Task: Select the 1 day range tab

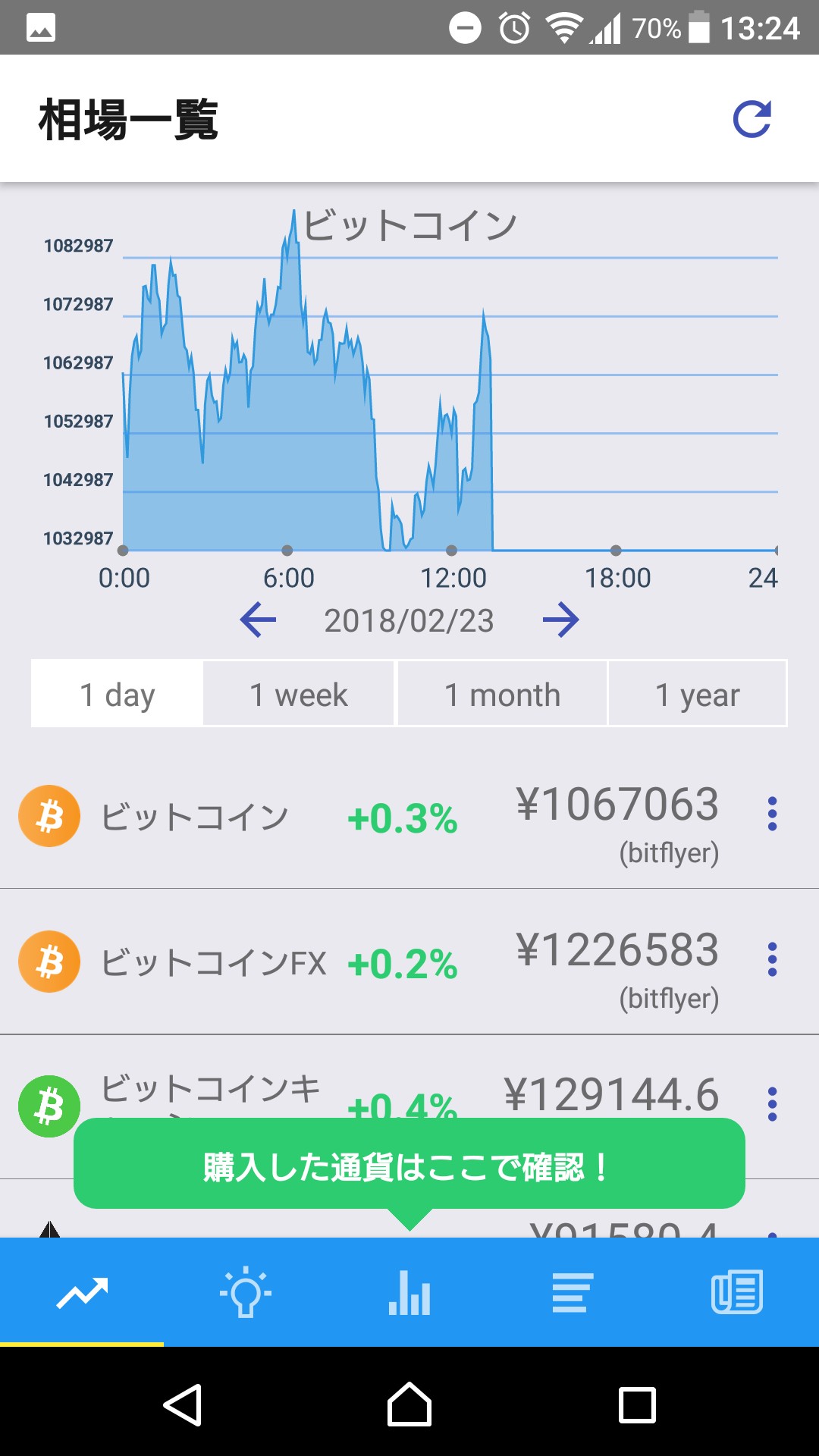Action: [x=118, y=694]
